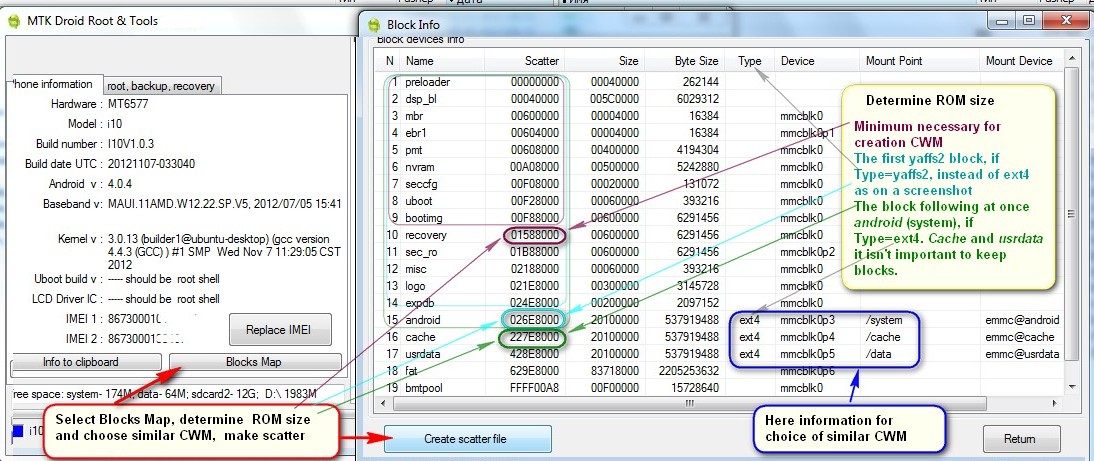Click the blue square icon near i10 text
Image resolution: width=1094 pixels, height=461 pixels.
pyautogui.click(x=18, y=431)
